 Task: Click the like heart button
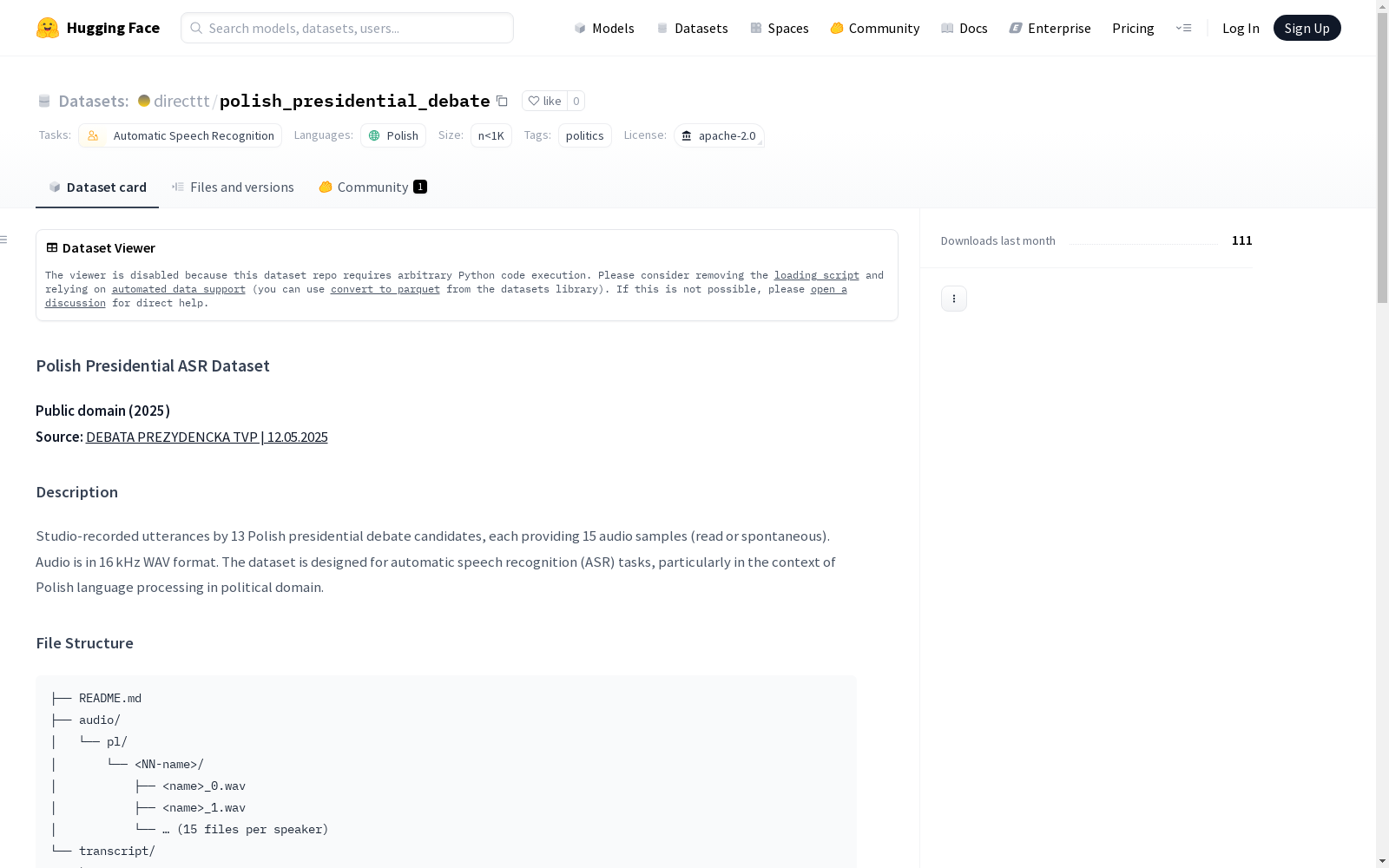[x=544, y=101]
